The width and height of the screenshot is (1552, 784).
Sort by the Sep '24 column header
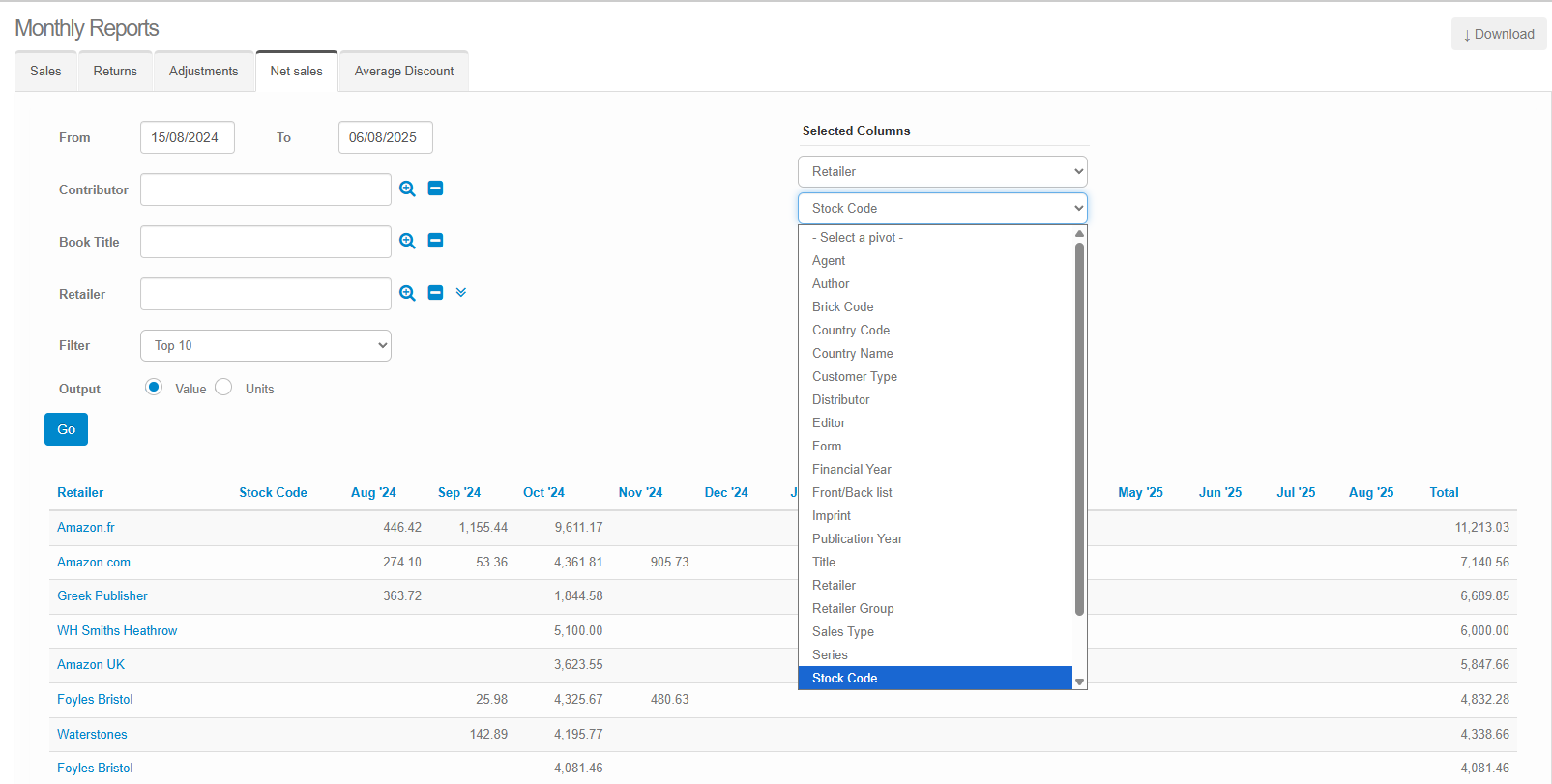pyautogui.click(x=459, y=492)
